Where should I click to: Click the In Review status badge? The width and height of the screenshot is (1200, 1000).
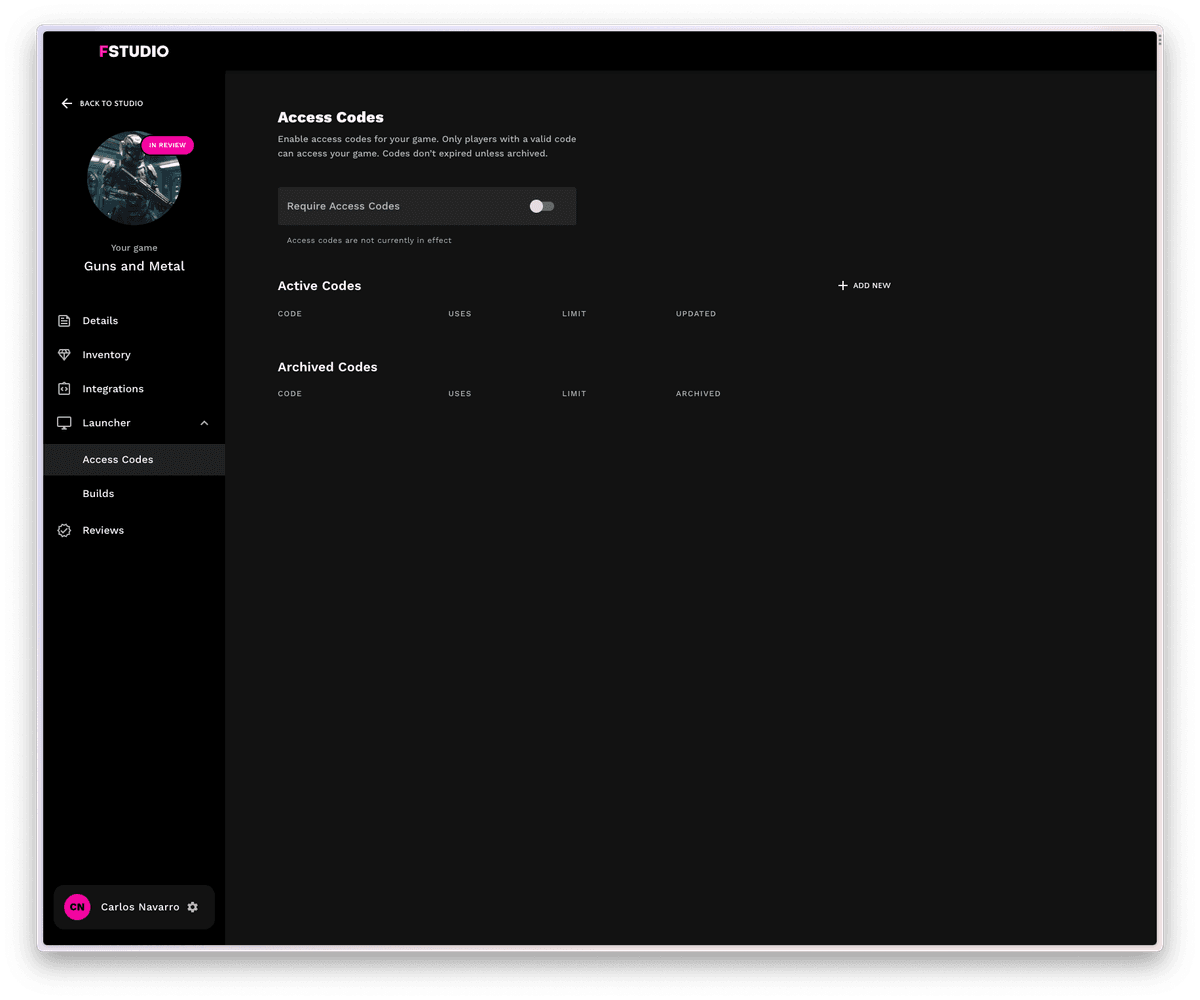(x=167, y=145)
